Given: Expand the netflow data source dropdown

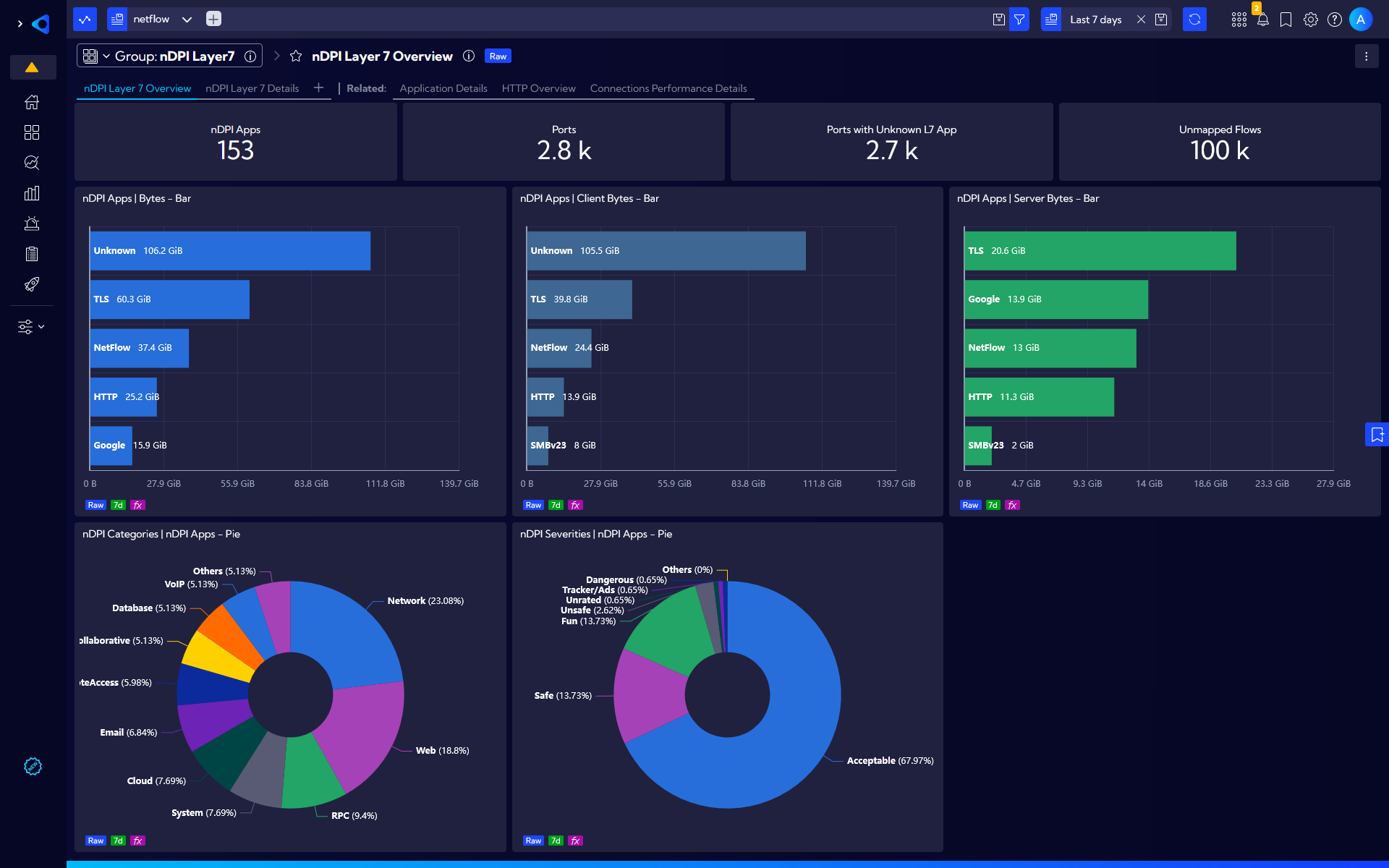Looking at the screenshot, I should pyautogui.click(x=187, y=20).
